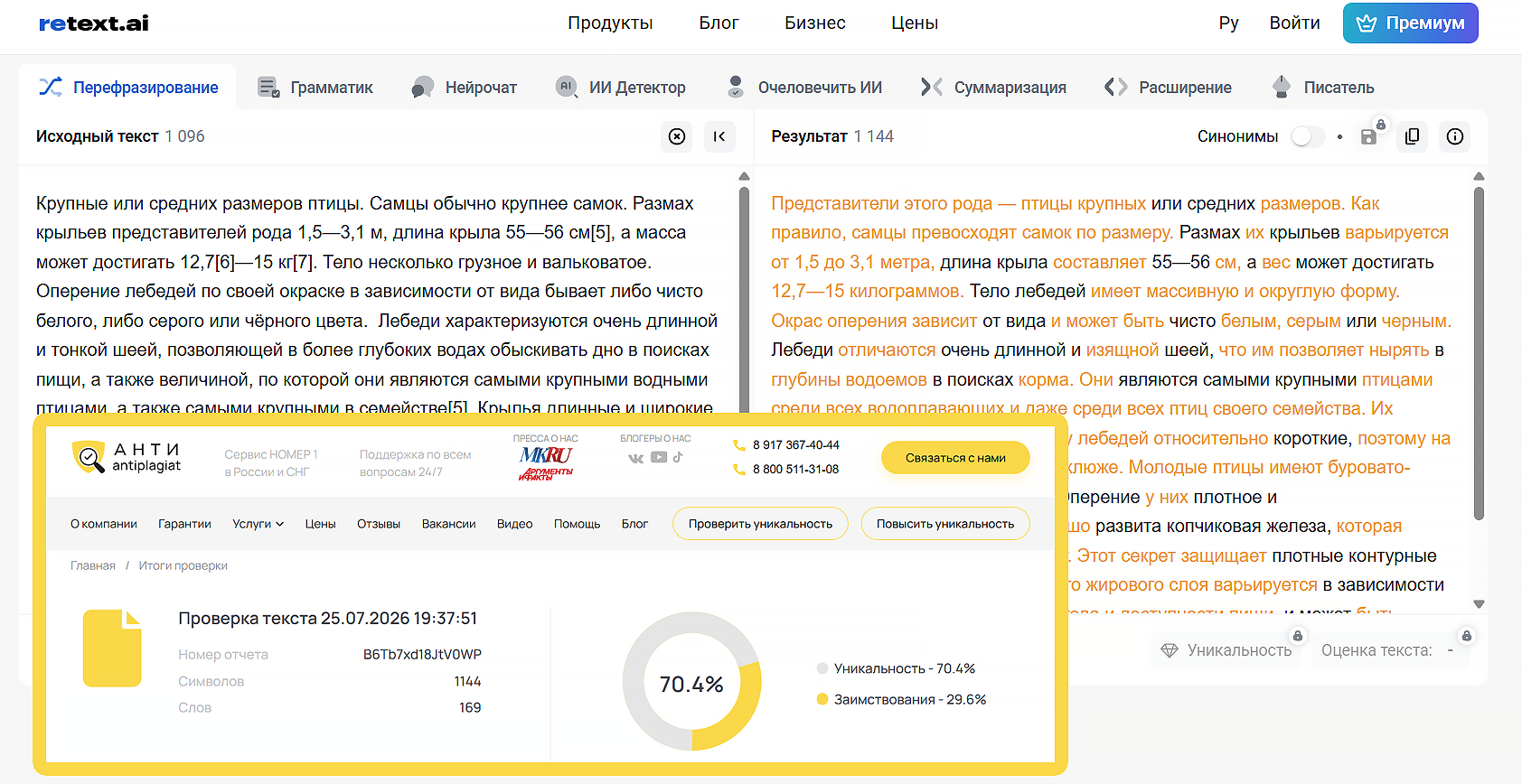1522x784 pixels.
Task: Click the diamond icon beside Уникальность
Action: [1170, 650]
